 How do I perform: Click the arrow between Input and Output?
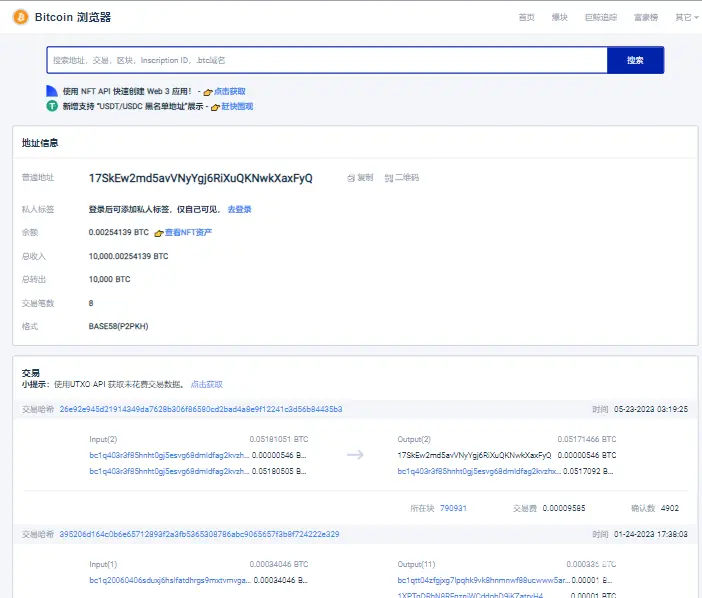355,455
